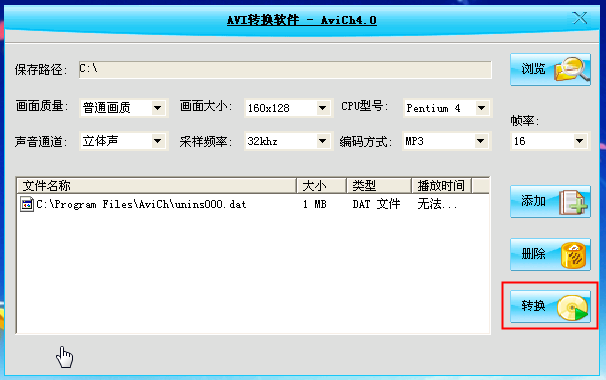Screen dimensions: 606x380
Task: Start conversion with the 转换 button
Action: (x=550, y=307)
